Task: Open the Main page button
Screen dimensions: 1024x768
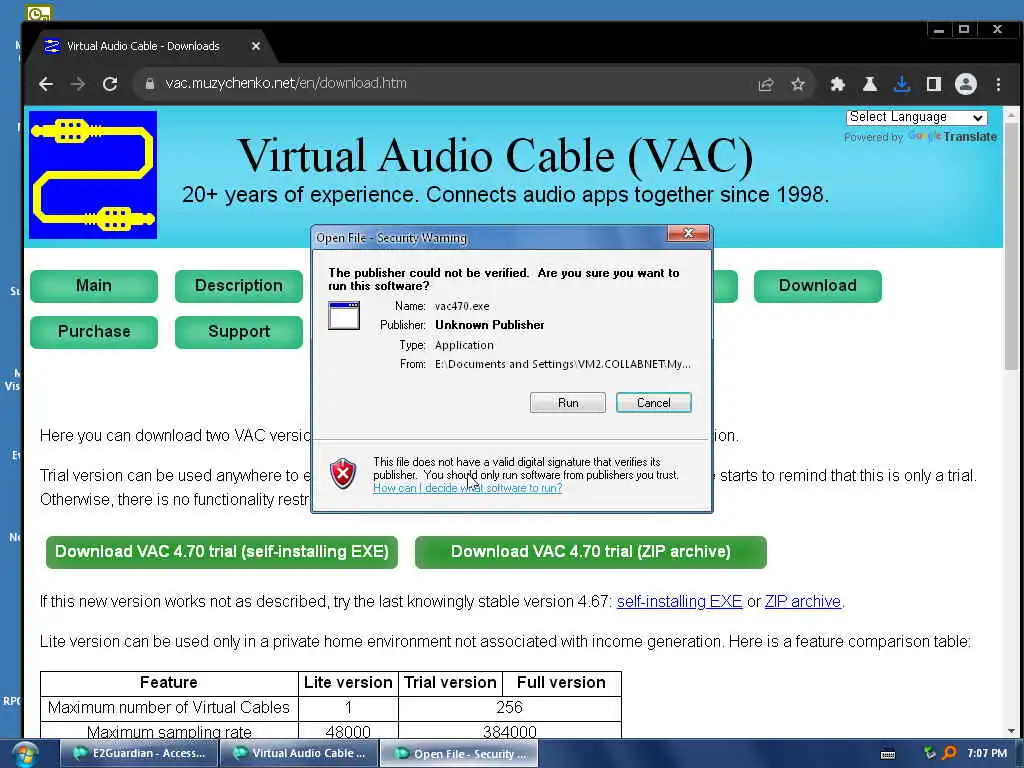Action: [x=93, y=286]
